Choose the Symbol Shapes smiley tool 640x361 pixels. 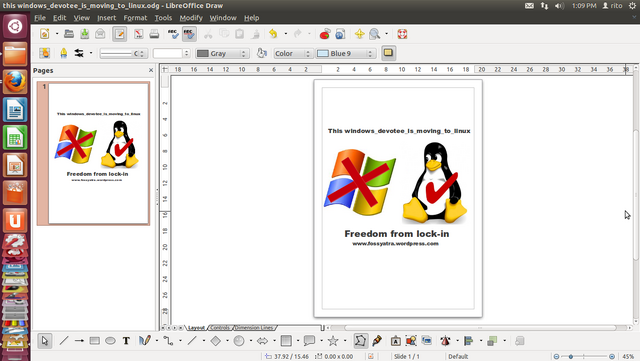click(239, 341)
